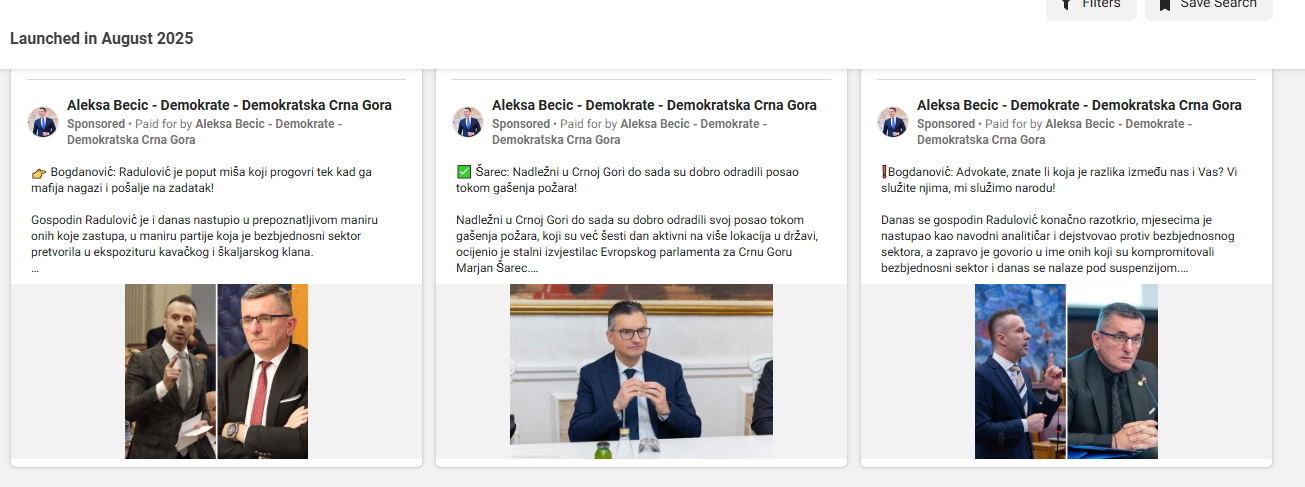
Task: Open first ad's Aleksa Becic page title
Action: click(229, 105)
